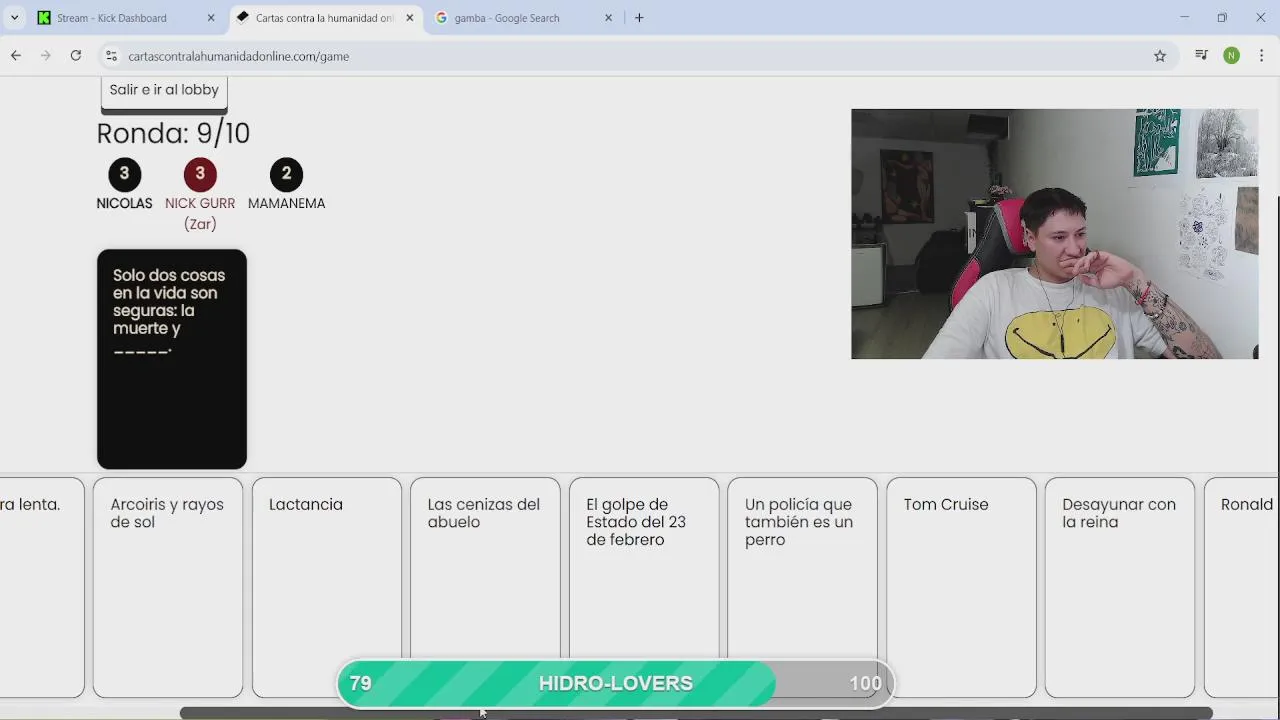Select Cartas contra la humanidad tab
Viewport: 1280px width, 720px height.
tap(326, 17)
